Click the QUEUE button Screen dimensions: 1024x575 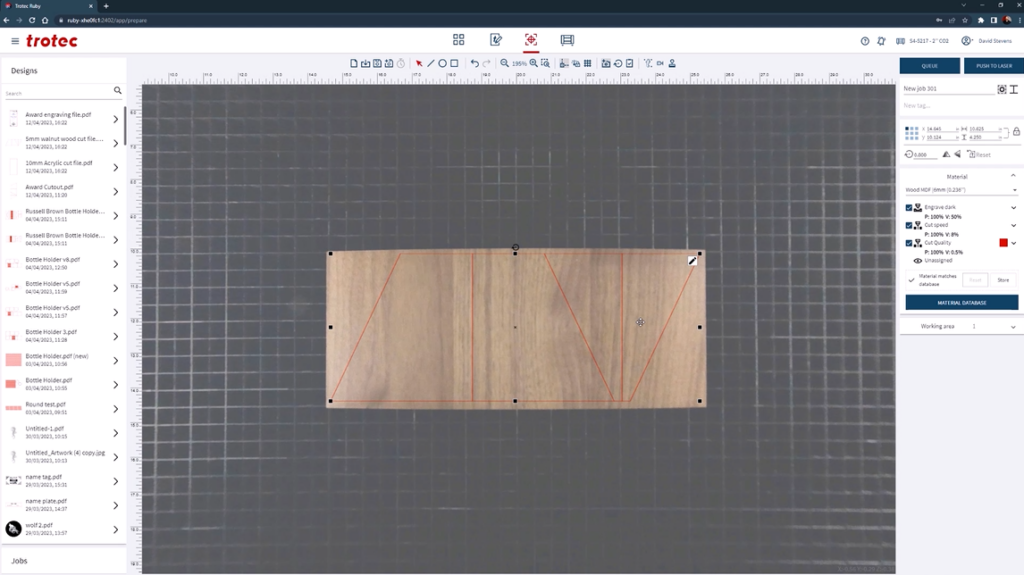click(930, 65)
